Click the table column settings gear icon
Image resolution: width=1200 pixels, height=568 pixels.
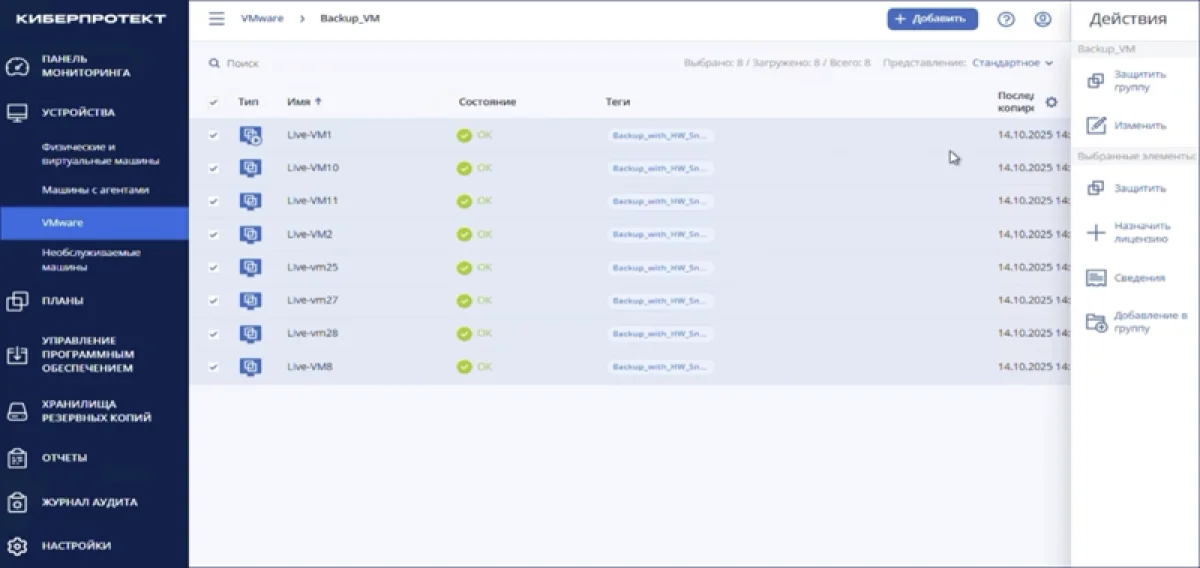(x=1051, y=102)
